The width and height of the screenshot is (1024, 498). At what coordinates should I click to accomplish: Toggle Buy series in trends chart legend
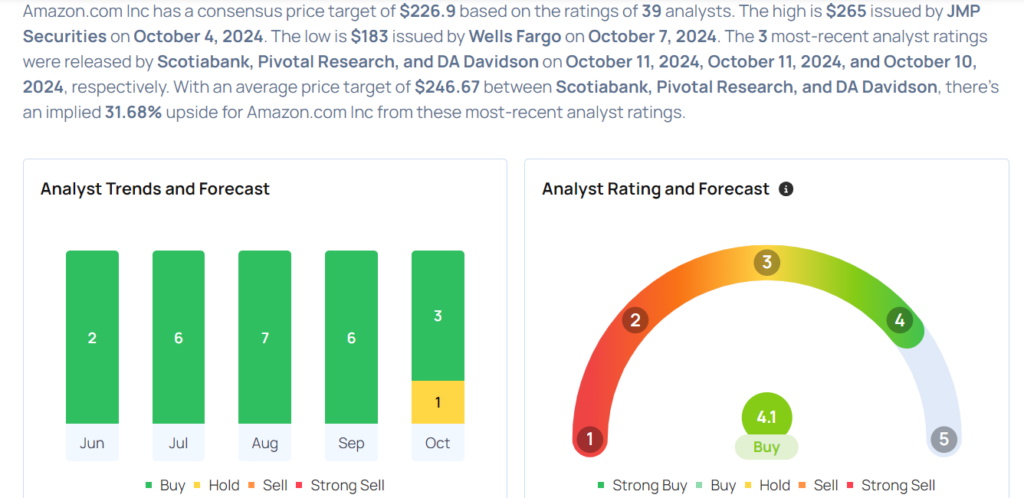164,485
